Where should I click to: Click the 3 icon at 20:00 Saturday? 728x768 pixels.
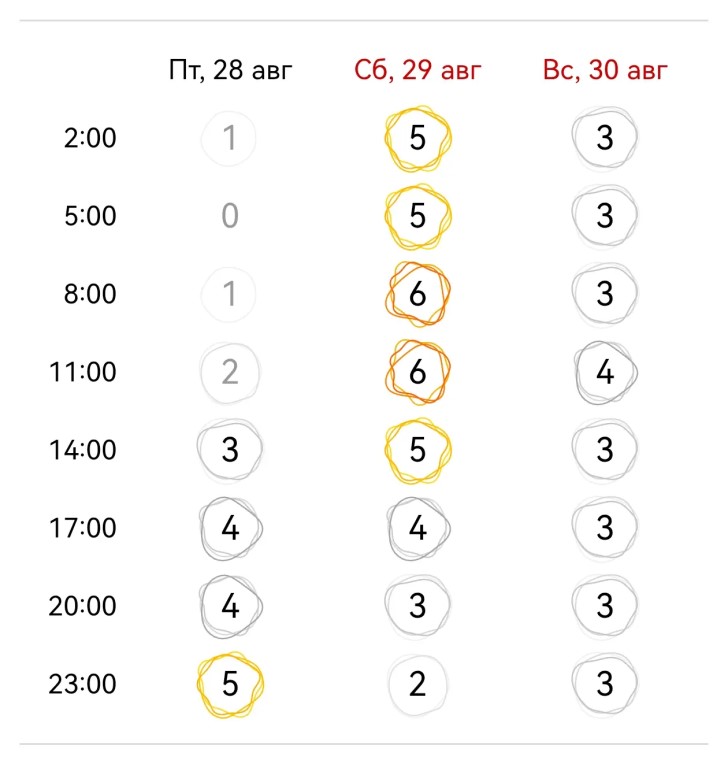coord(417,606)
